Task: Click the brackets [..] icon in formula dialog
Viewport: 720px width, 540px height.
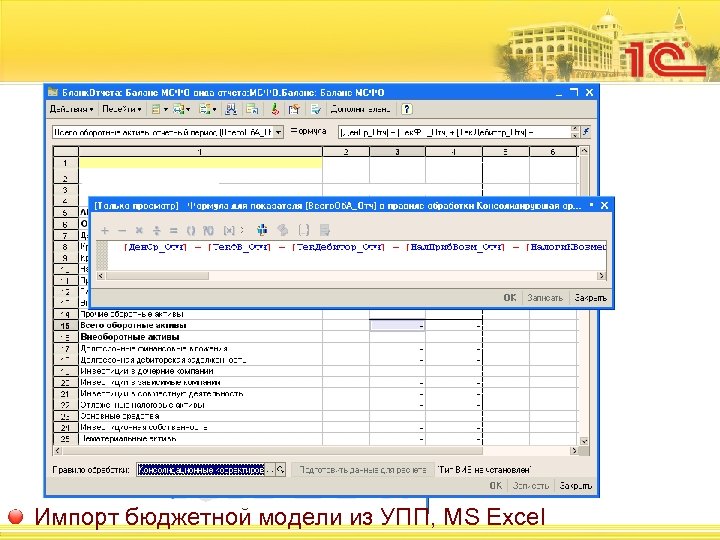Action: click(304, 230)
